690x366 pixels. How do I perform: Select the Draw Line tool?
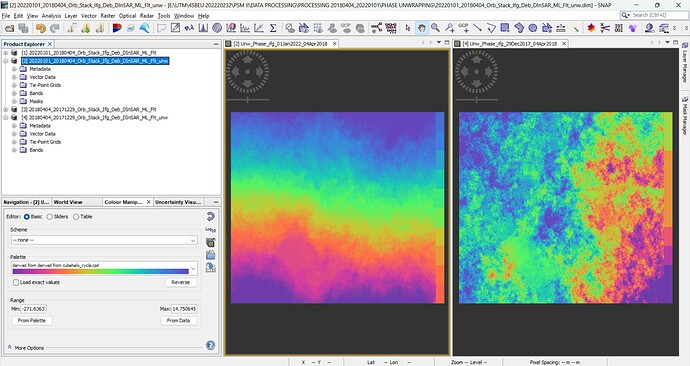(x=477, y=28)
